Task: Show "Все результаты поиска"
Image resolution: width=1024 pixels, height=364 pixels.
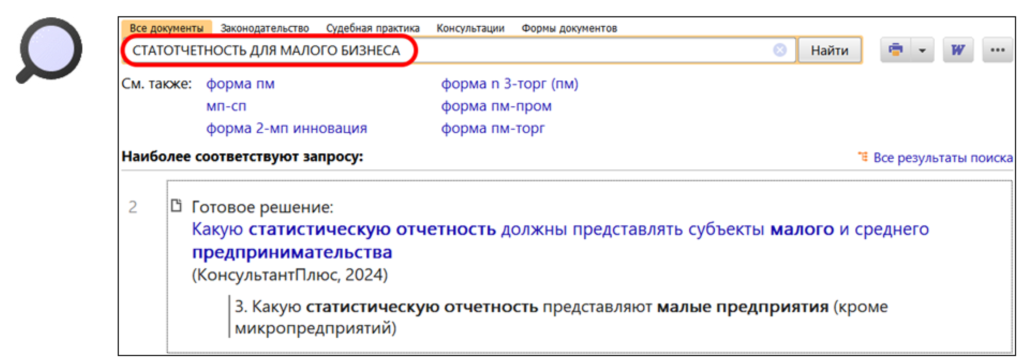Action: tap(943, 157)
